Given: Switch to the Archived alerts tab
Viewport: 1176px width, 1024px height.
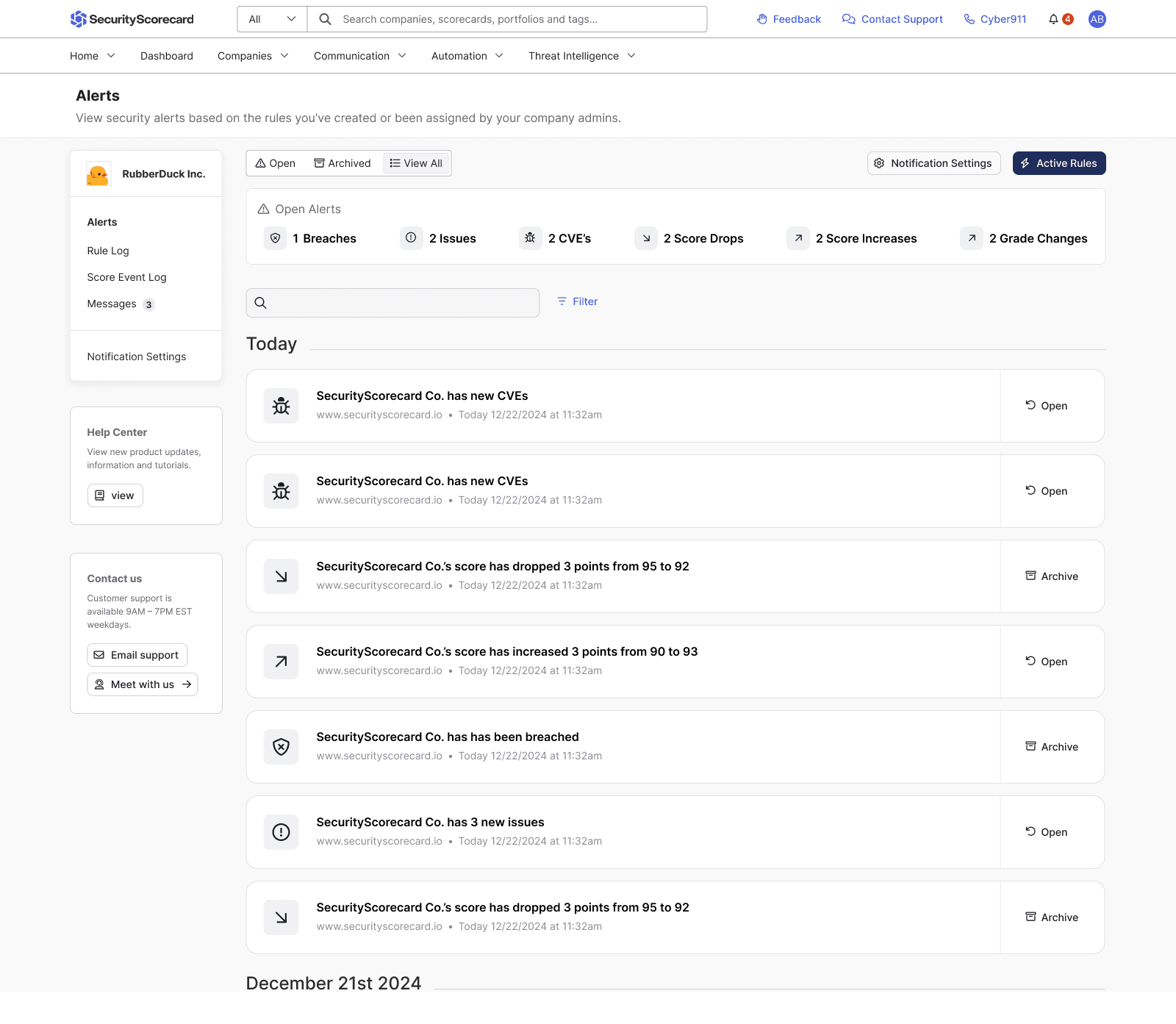Looking at the screenshot, I should (343, 163).
